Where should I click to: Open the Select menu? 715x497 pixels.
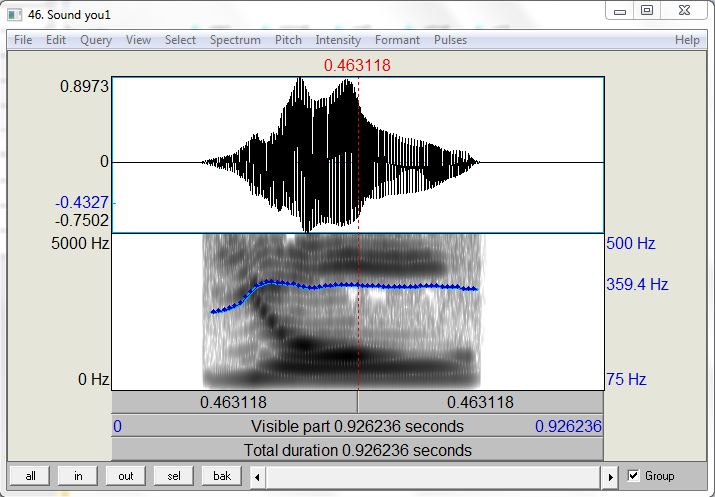180,40
